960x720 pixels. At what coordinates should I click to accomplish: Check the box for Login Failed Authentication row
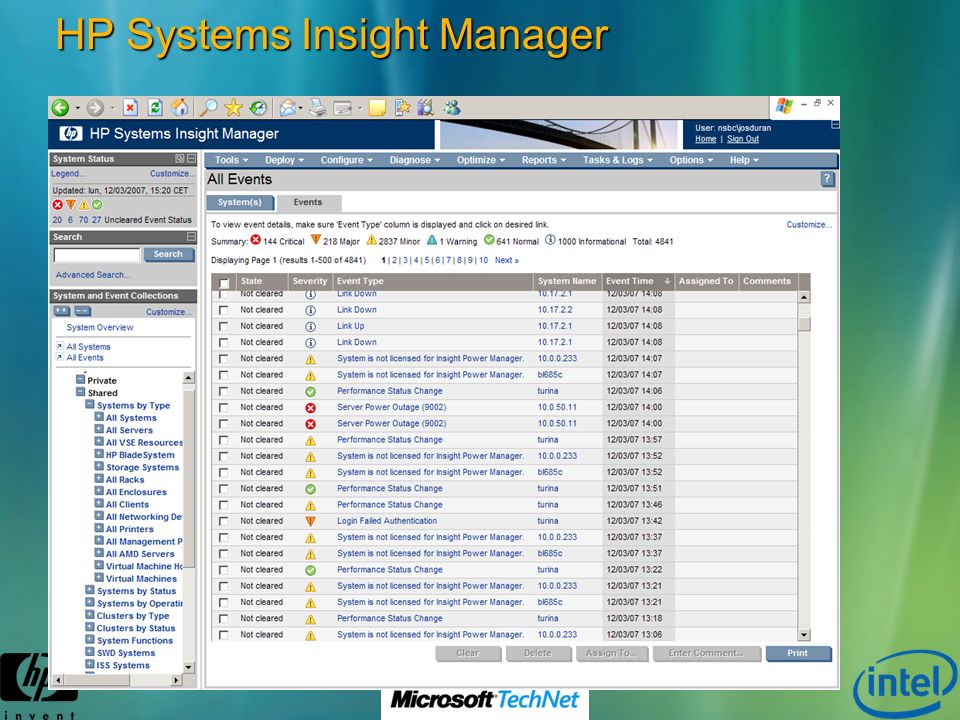(223, 521)
